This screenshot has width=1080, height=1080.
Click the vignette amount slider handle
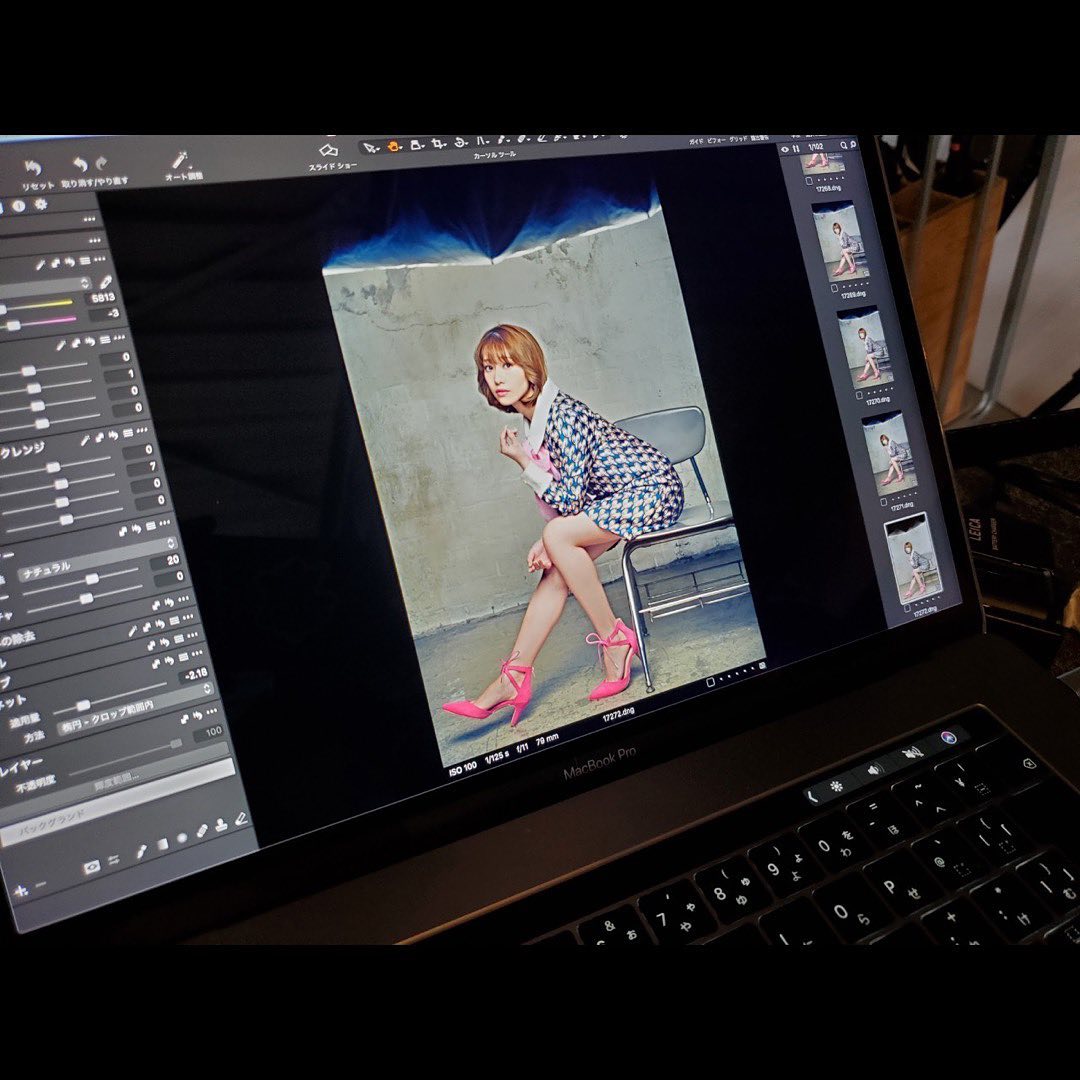coord(84,706)
